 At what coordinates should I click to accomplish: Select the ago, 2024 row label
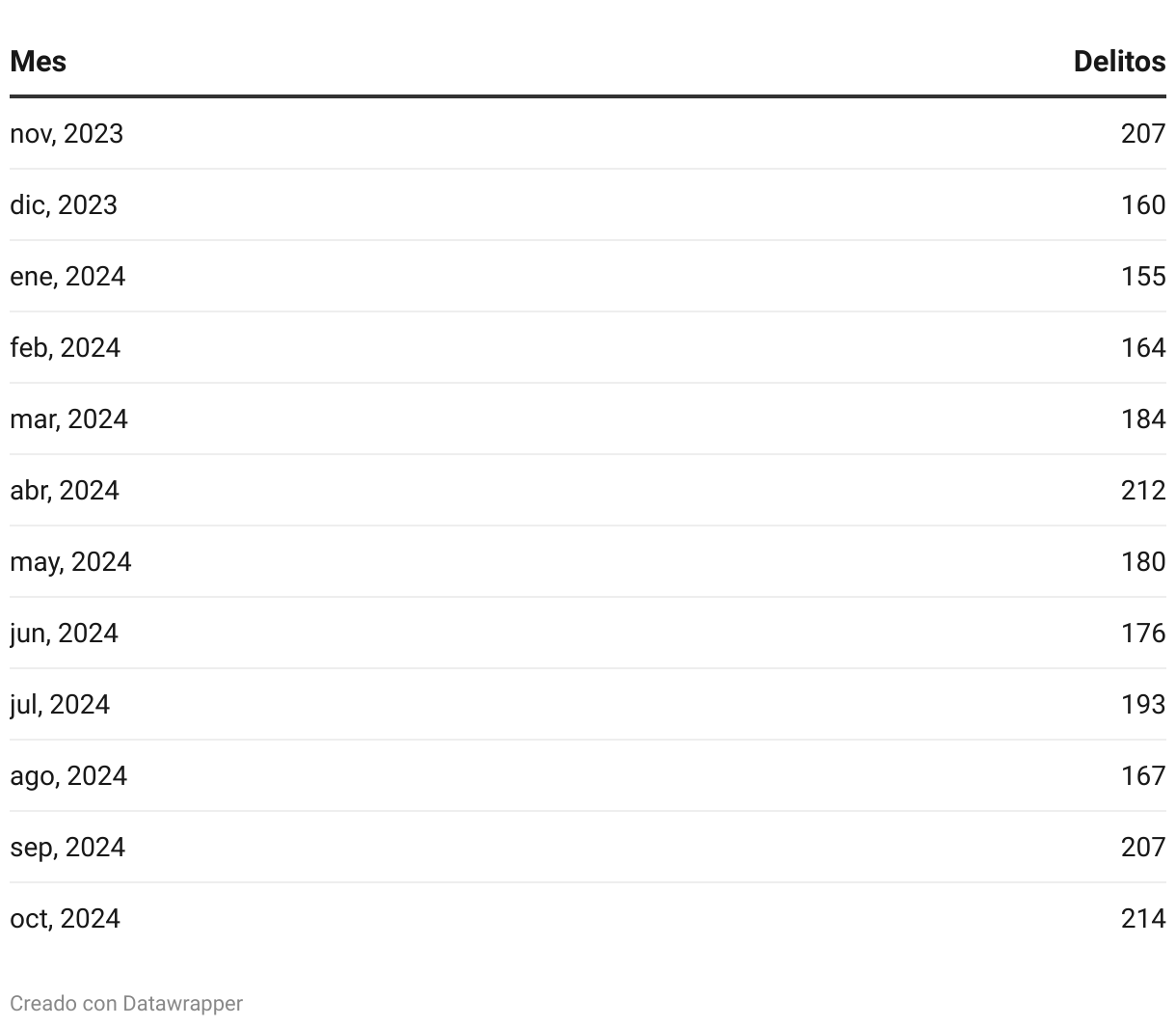click(x=68, y=776)
